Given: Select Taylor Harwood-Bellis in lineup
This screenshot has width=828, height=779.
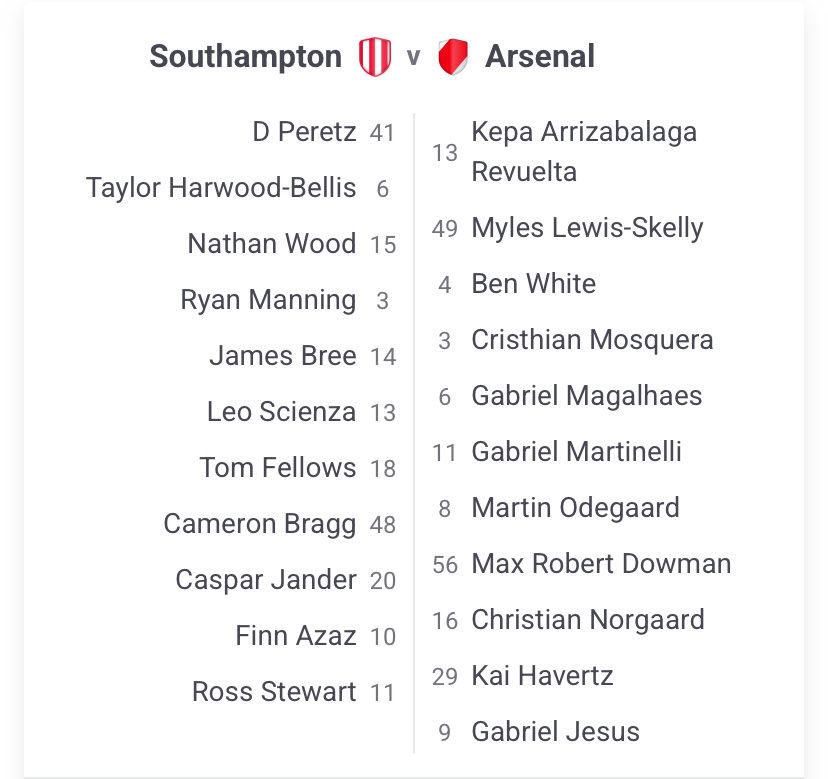Looking at the screenshot, I should pos(221,188).
